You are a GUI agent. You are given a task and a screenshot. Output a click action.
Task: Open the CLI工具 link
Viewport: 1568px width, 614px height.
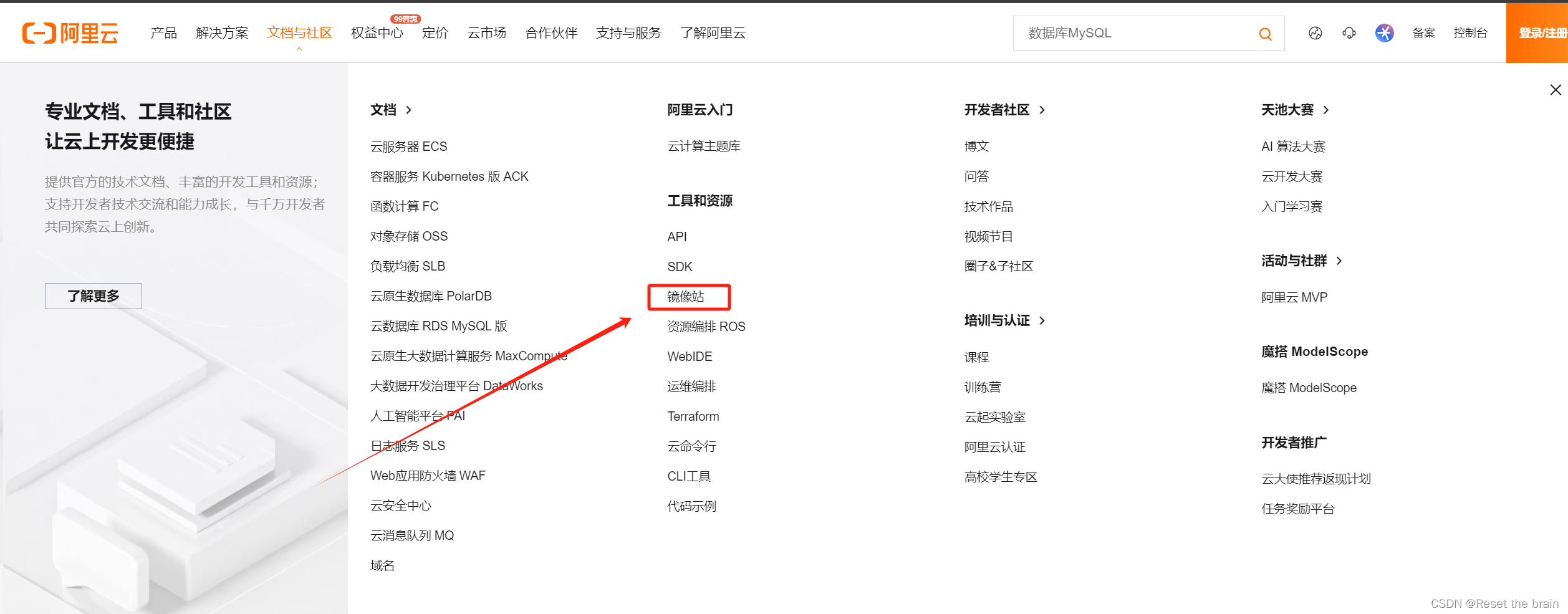[x=689, y=476]
